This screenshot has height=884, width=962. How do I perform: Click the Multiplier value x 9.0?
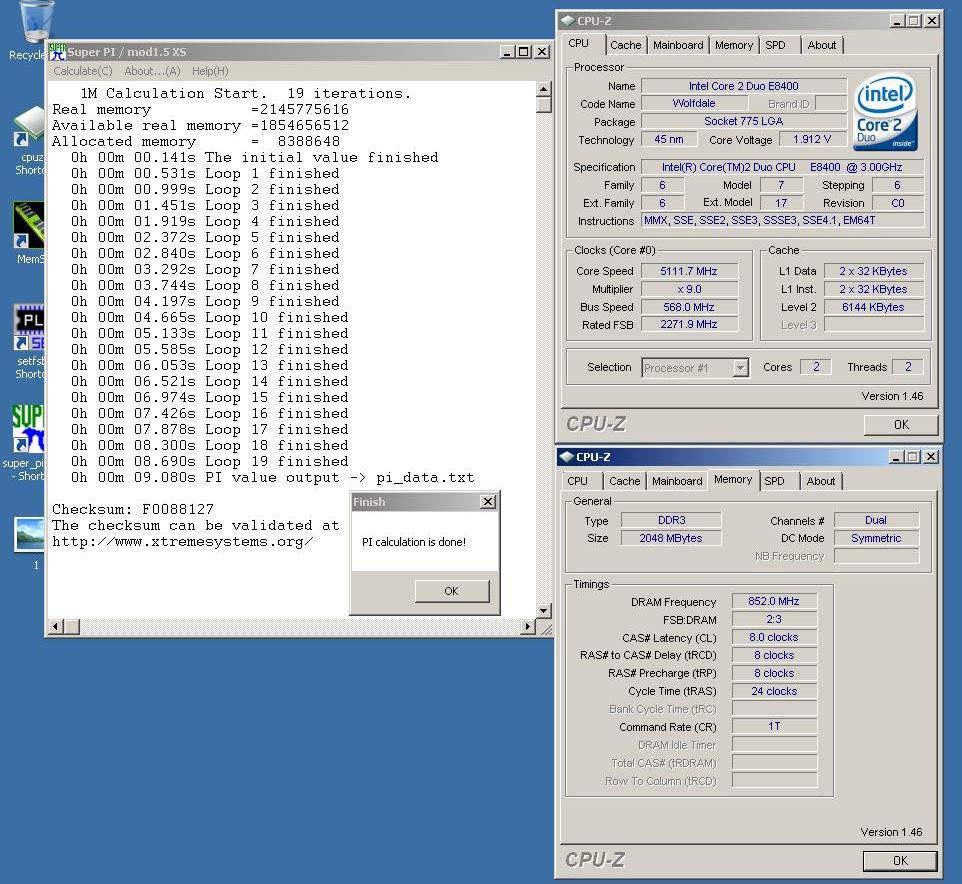click(689, 289)
